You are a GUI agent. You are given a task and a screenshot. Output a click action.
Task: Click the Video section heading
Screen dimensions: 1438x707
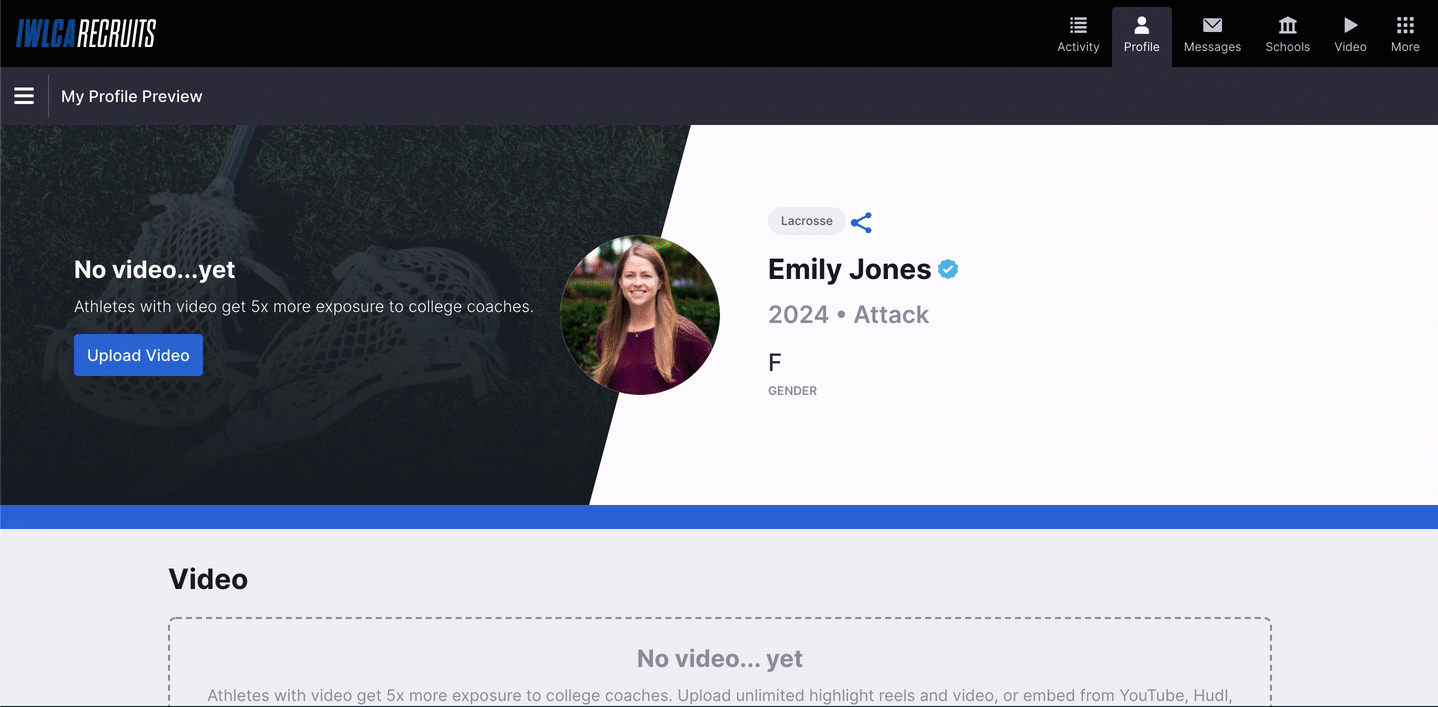point(208,579)
